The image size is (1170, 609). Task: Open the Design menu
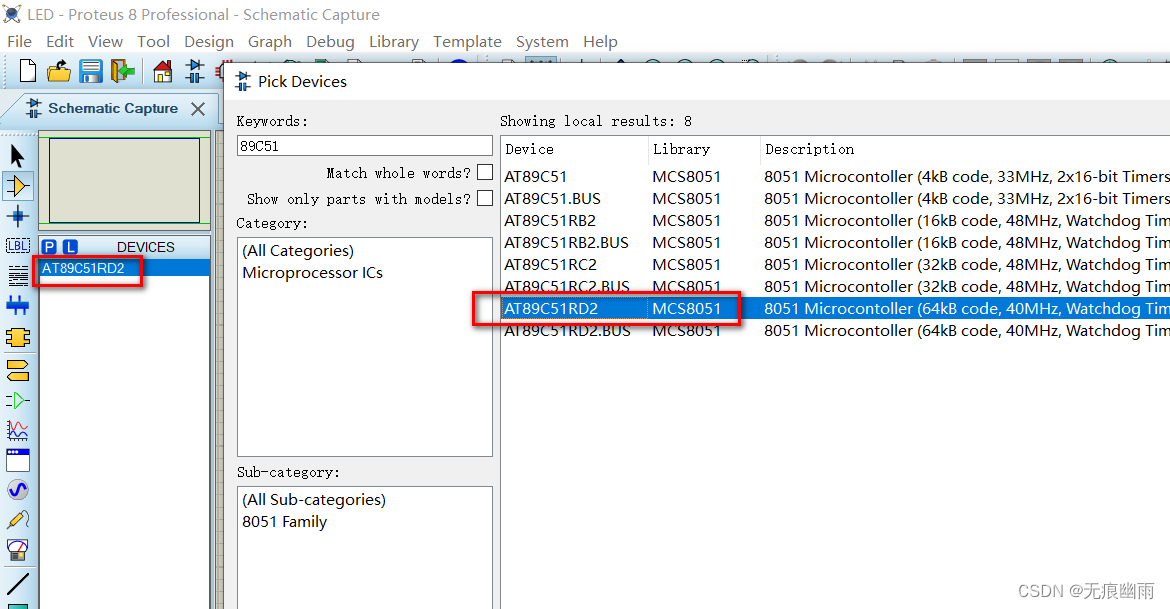tap(209, 42)
